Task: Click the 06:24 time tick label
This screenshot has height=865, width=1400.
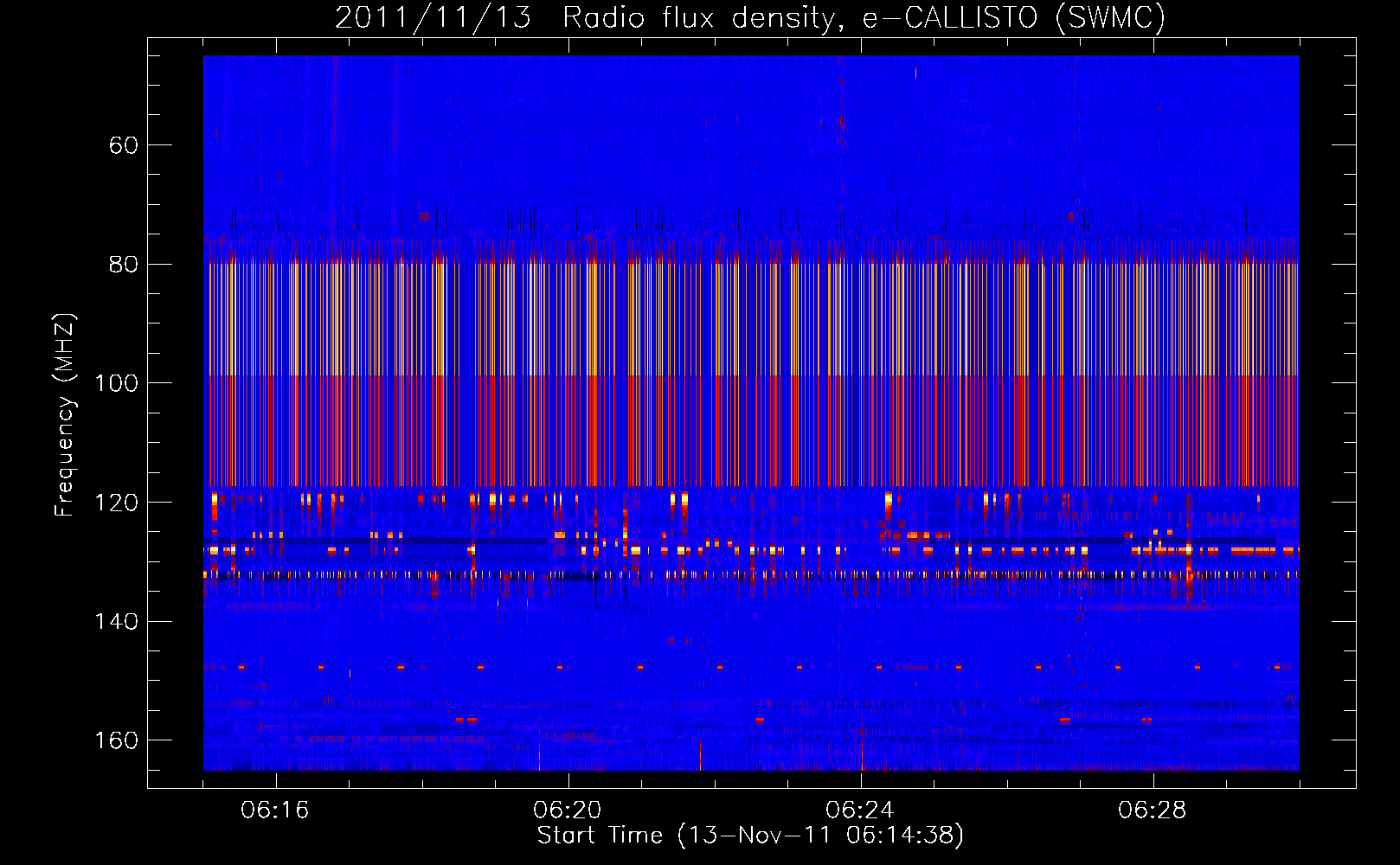Action: 859,810
